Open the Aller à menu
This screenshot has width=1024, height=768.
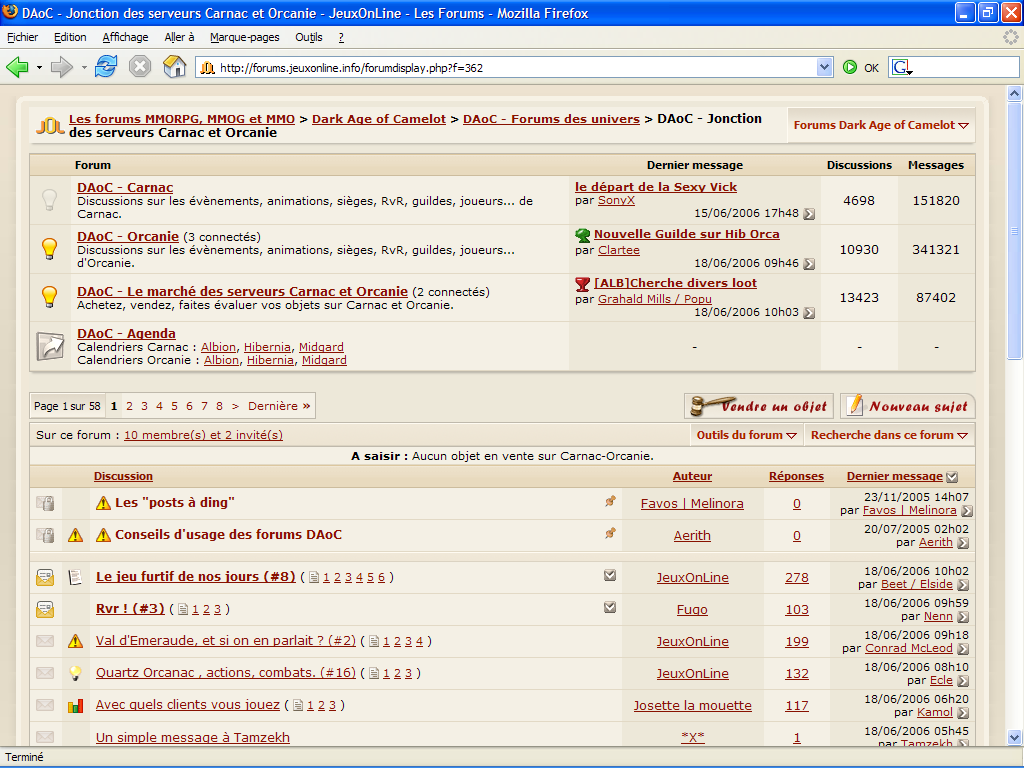point(180,37)
